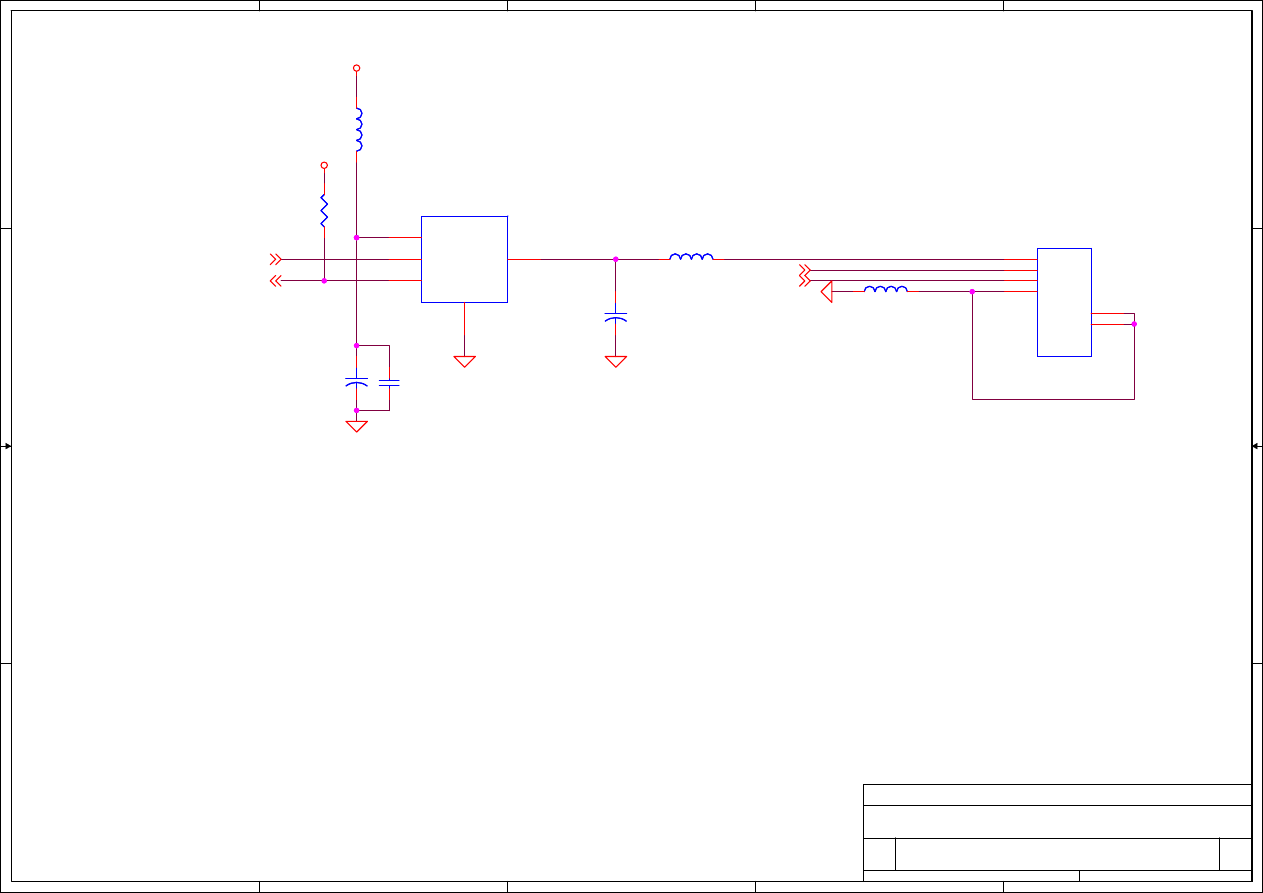This screenshot has width=1263, height=893.
Task: Select the polarized capacitor with the curved plate
Action: click(x=356, y=382)
